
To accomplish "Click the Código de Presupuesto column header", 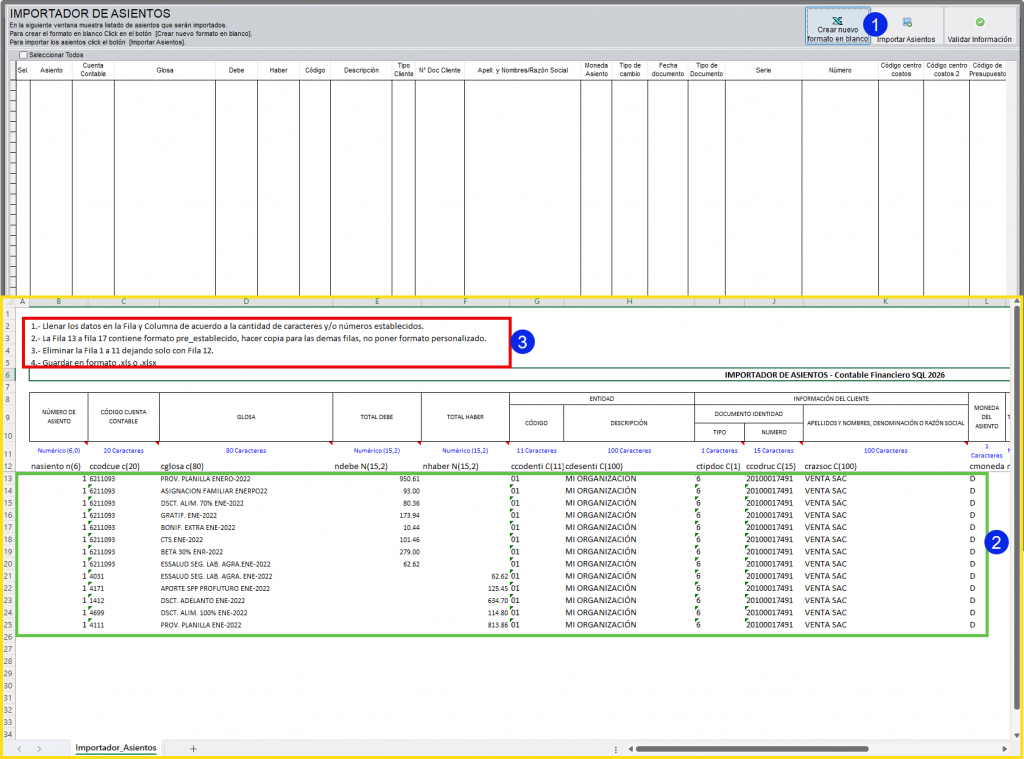I will (x=987, y=71).
